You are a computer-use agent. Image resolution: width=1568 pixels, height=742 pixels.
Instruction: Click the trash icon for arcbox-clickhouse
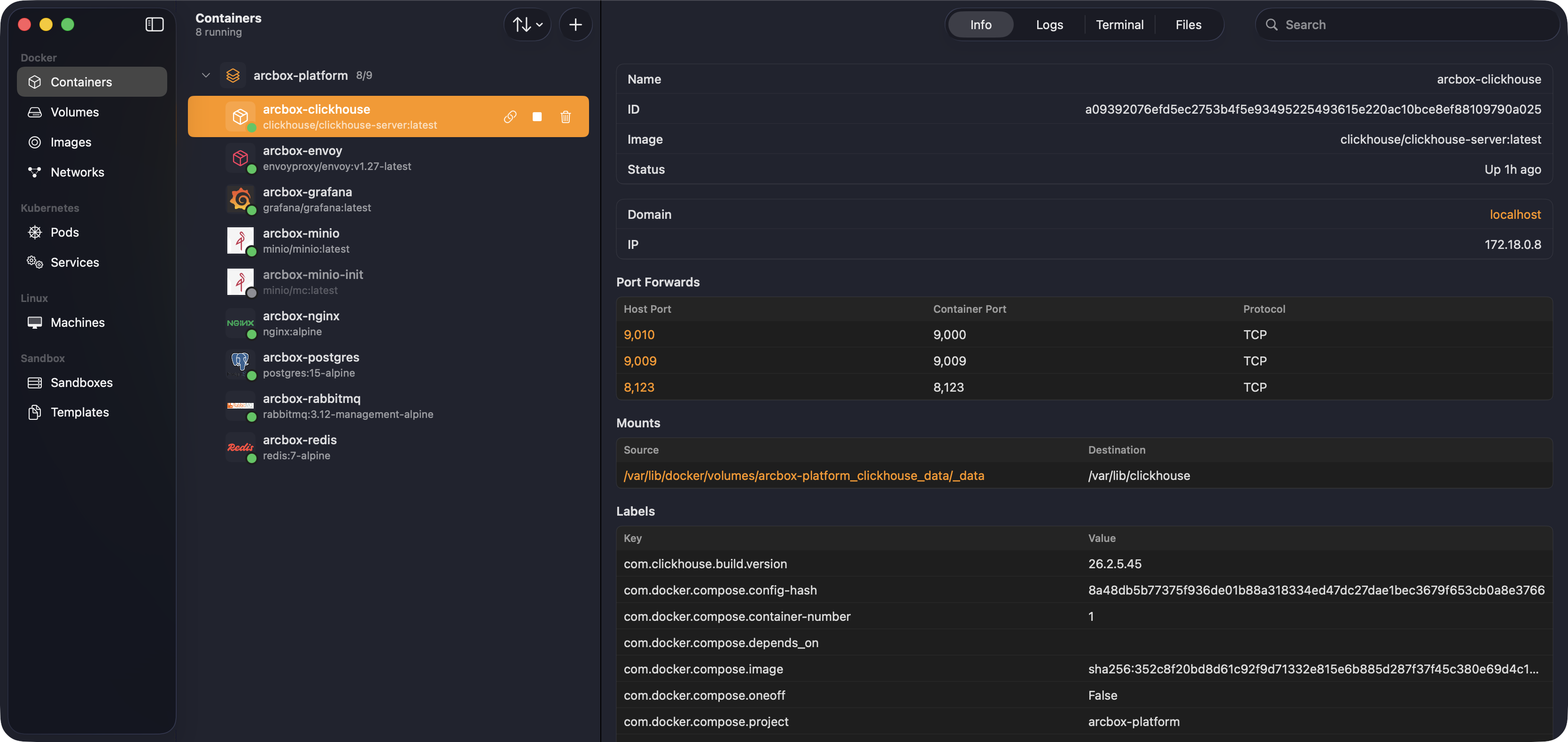coord(566,117)
